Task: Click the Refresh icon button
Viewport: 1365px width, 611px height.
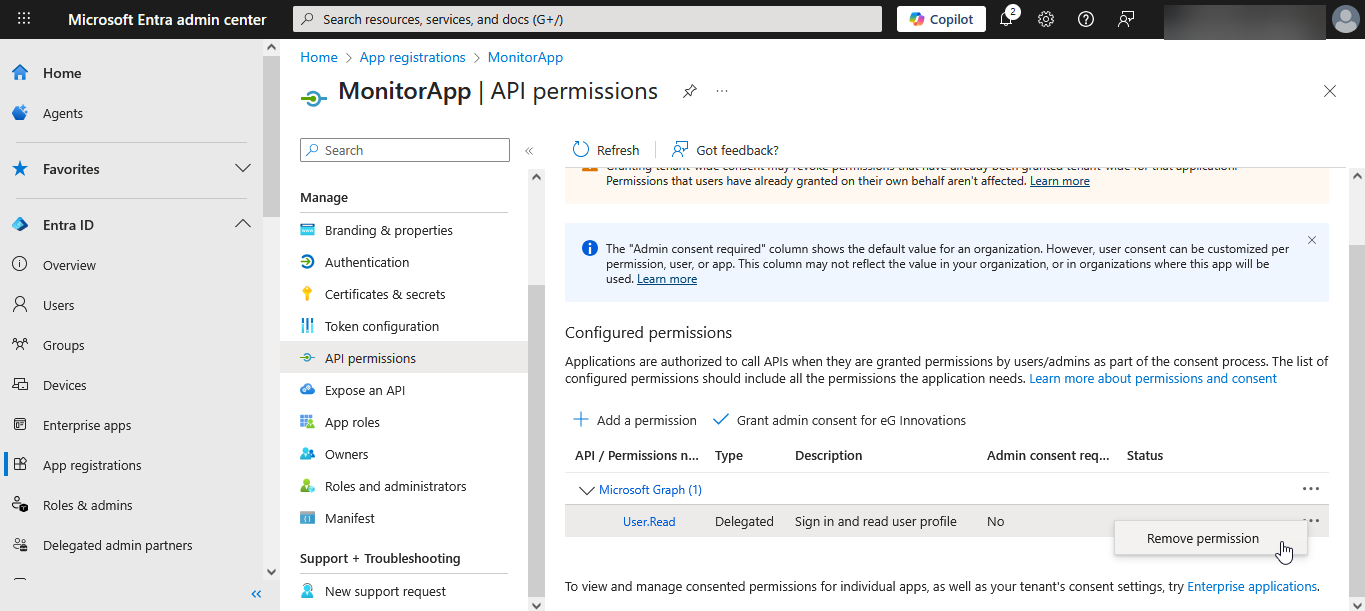Action: 581,150
